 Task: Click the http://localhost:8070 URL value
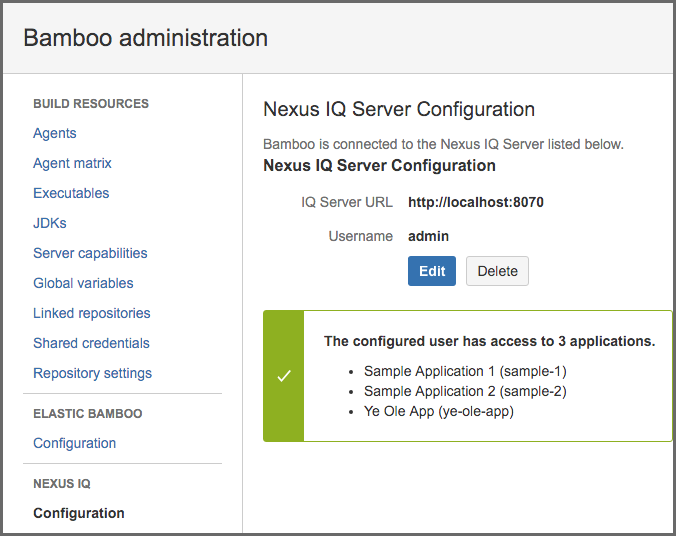point(476,202)
